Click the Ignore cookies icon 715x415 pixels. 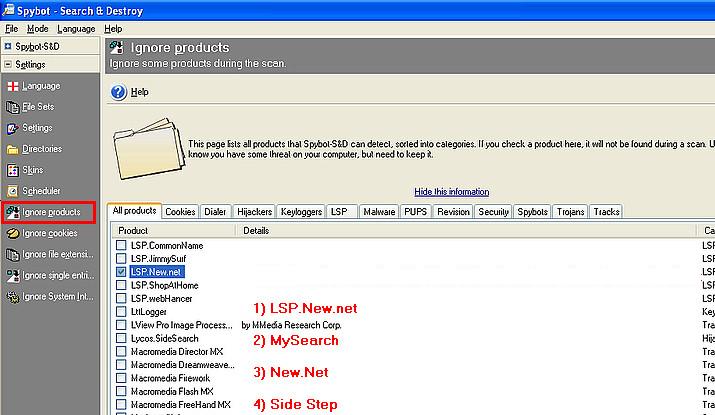click(13, 233)
